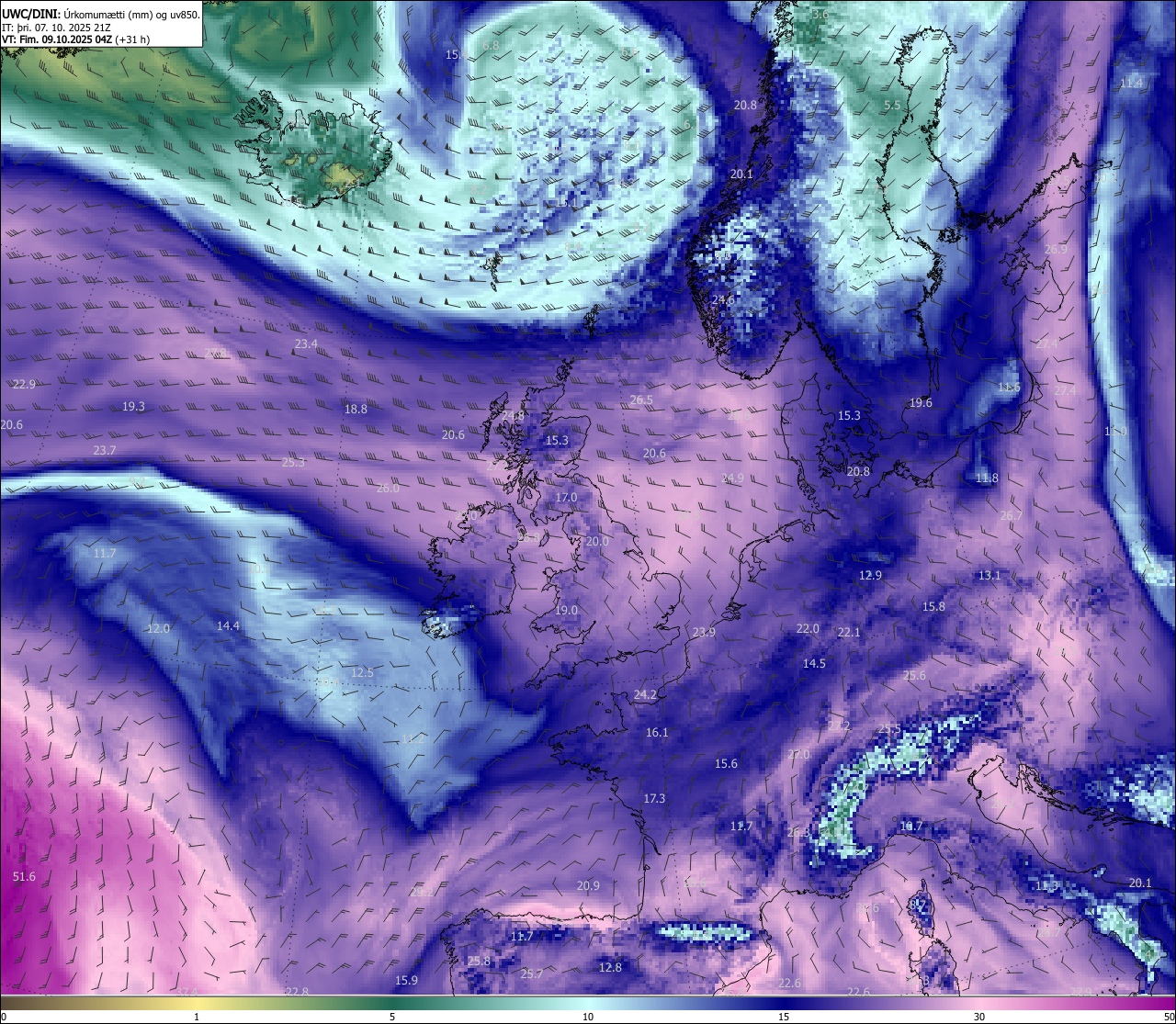
Task: Click the colour scale tick label 15
Action: pos(784,1017)
